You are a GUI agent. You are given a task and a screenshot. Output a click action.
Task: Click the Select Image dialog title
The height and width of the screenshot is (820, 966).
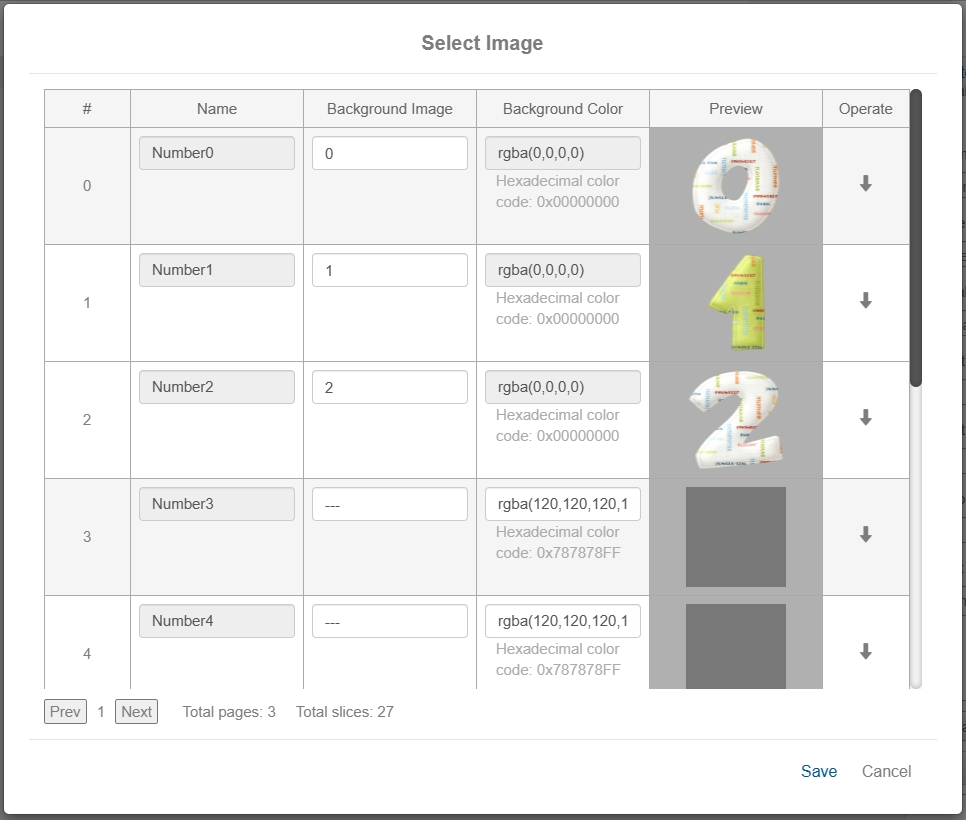[x=482, y=43]
